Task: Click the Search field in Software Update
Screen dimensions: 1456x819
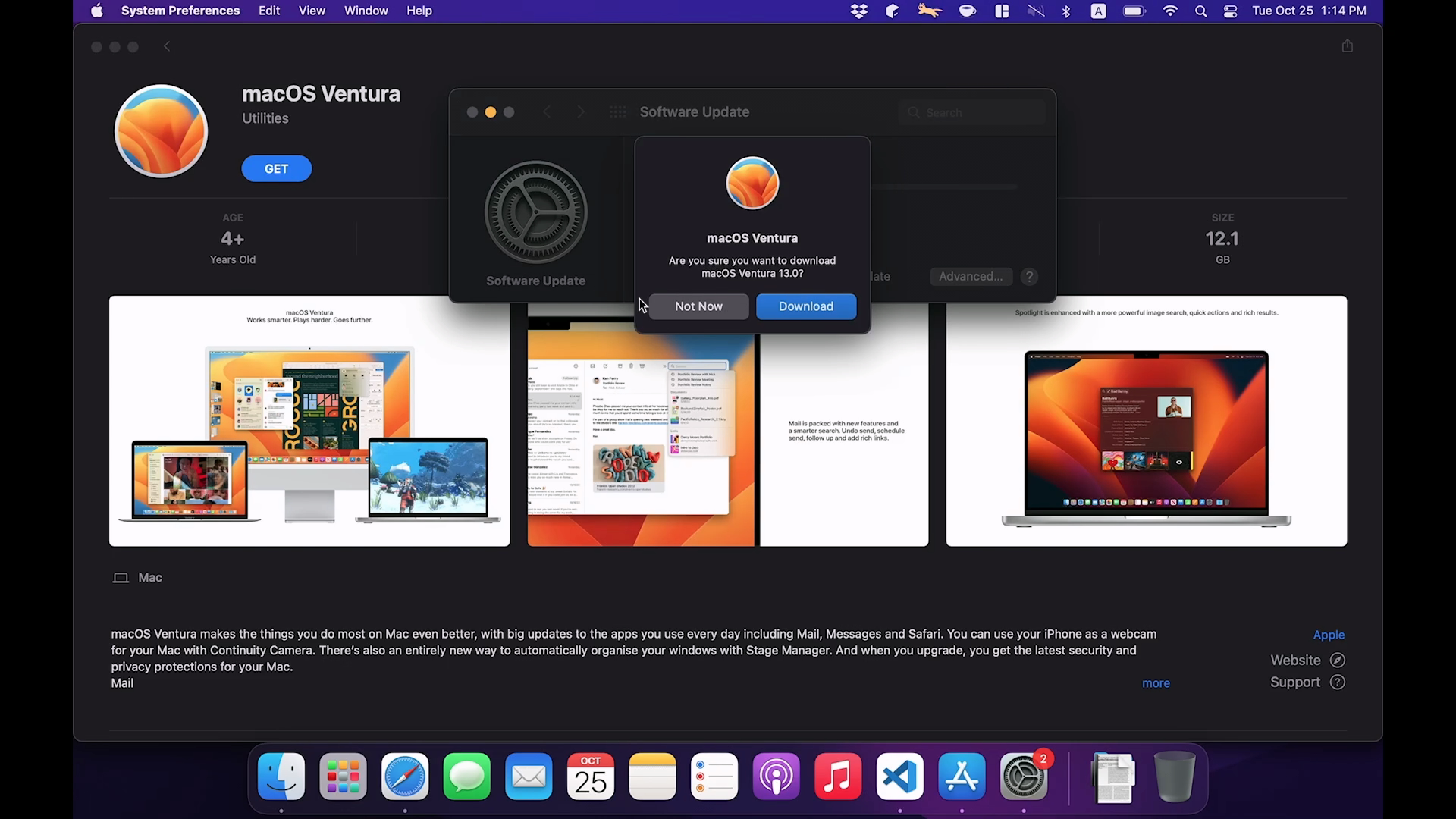Action: 971,112
